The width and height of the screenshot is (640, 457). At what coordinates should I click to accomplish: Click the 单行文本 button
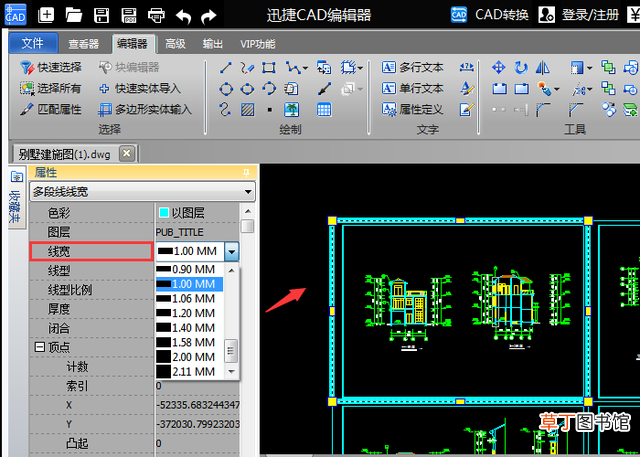click(413, 88)
